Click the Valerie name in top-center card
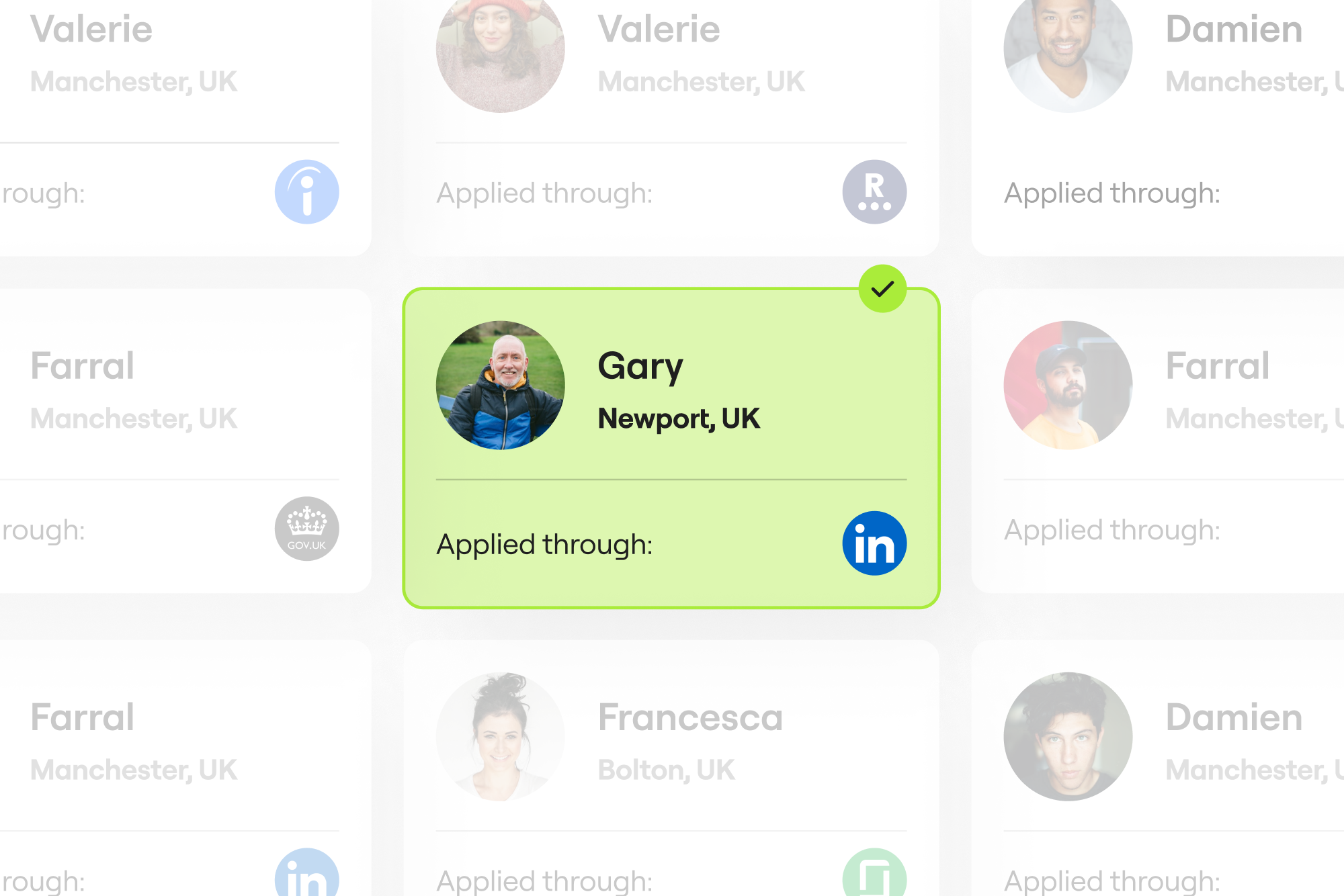 (659, 30)
